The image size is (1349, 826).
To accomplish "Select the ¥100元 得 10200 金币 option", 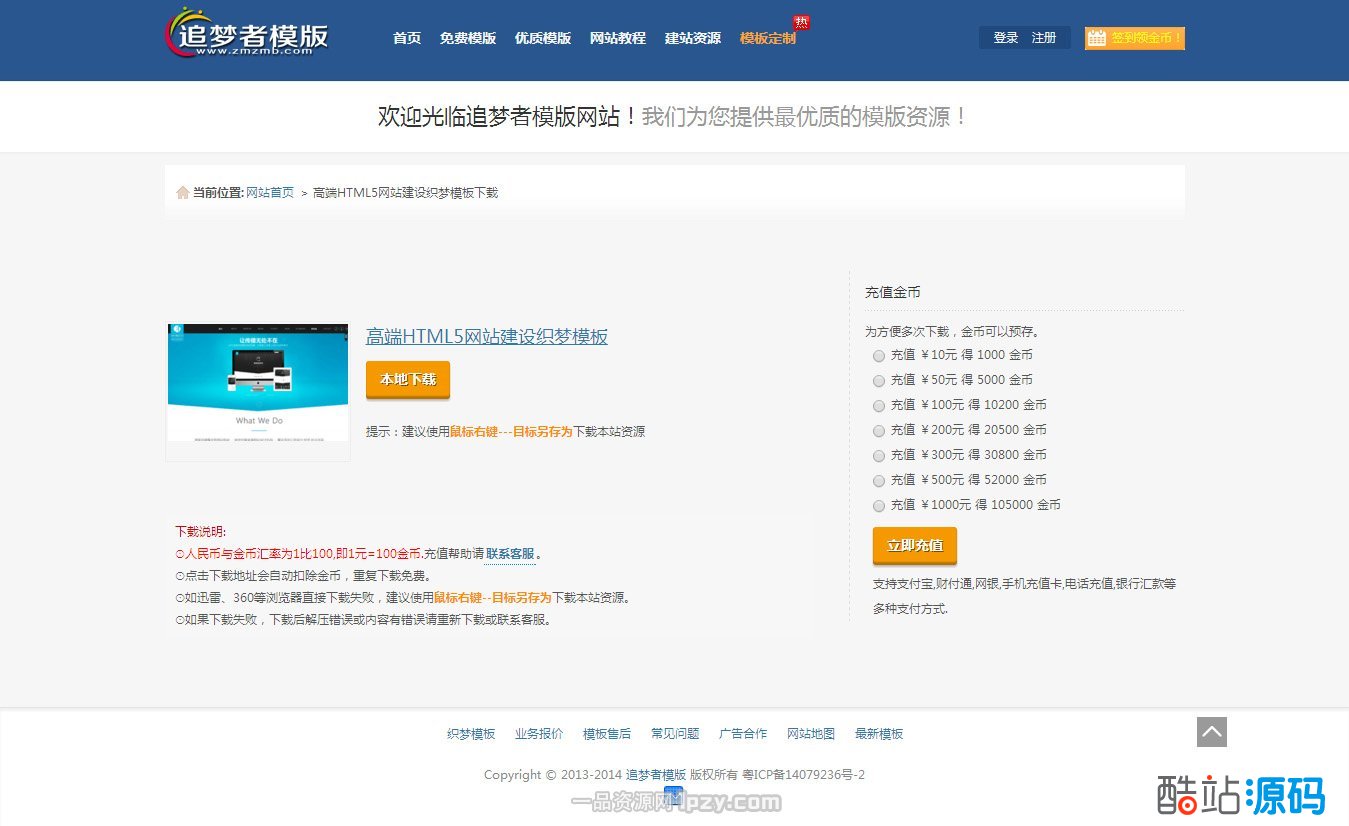I will [879, 405].
